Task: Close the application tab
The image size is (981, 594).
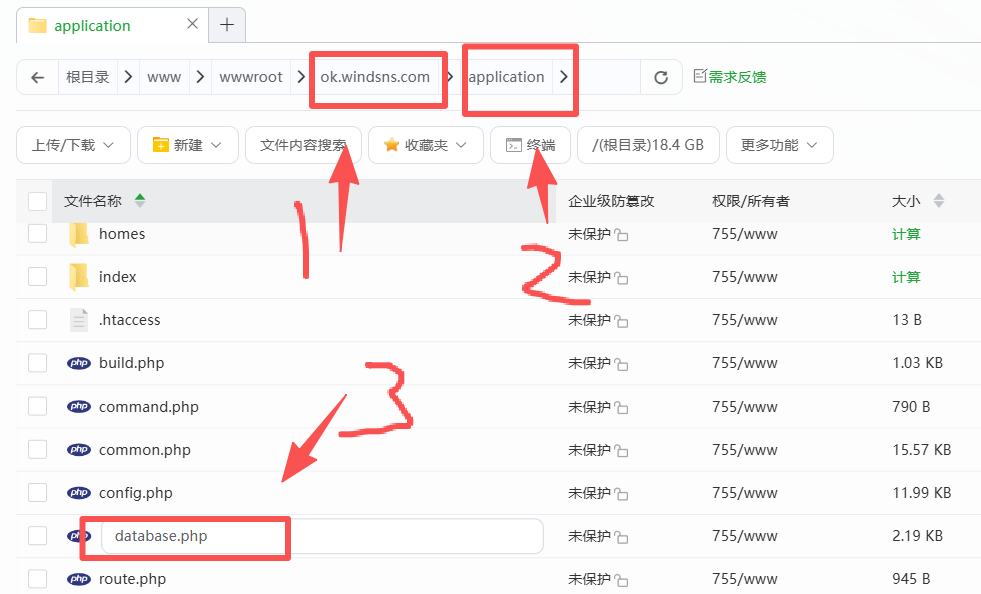Action: pos(192,25)
